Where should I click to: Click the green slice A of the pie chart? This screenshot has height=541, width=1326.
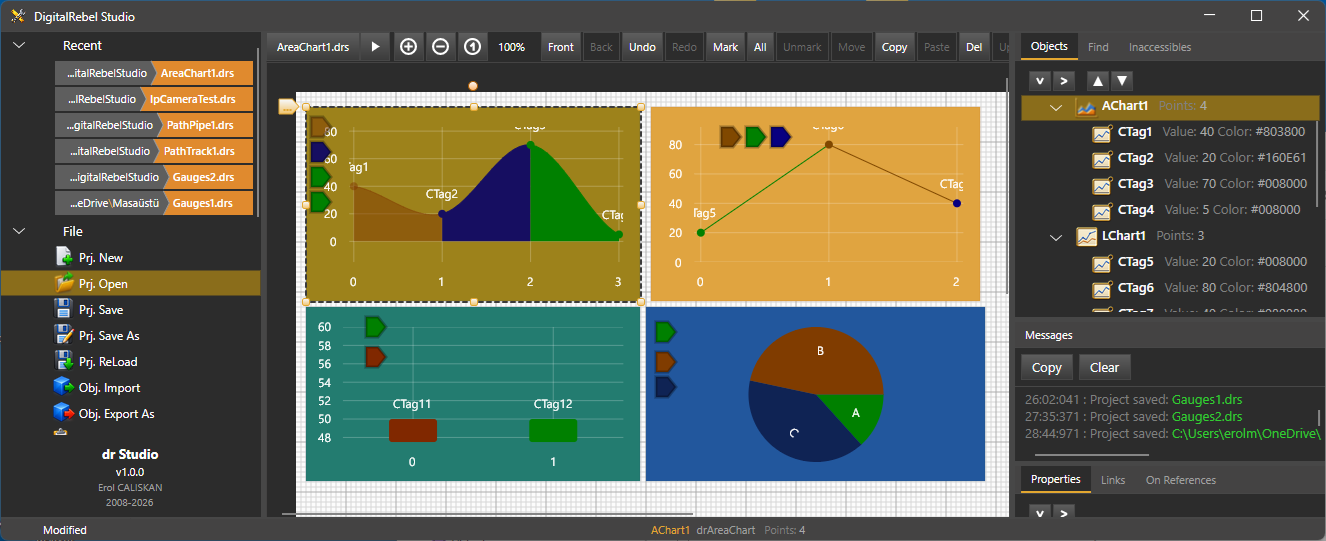[x=857, y=413]
